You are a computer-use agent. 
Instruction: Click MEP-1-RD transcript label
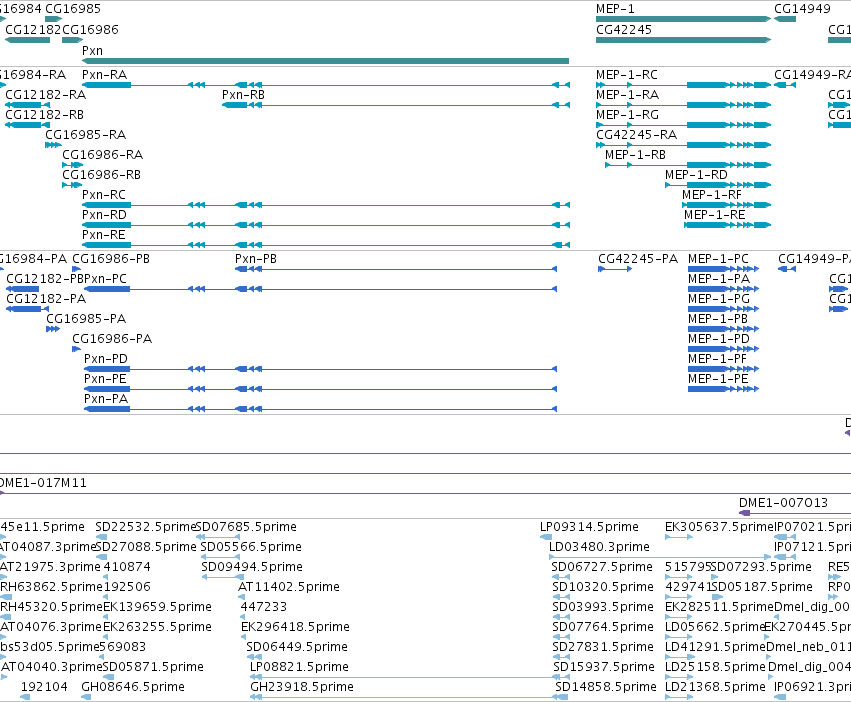(x=696, y=174)
